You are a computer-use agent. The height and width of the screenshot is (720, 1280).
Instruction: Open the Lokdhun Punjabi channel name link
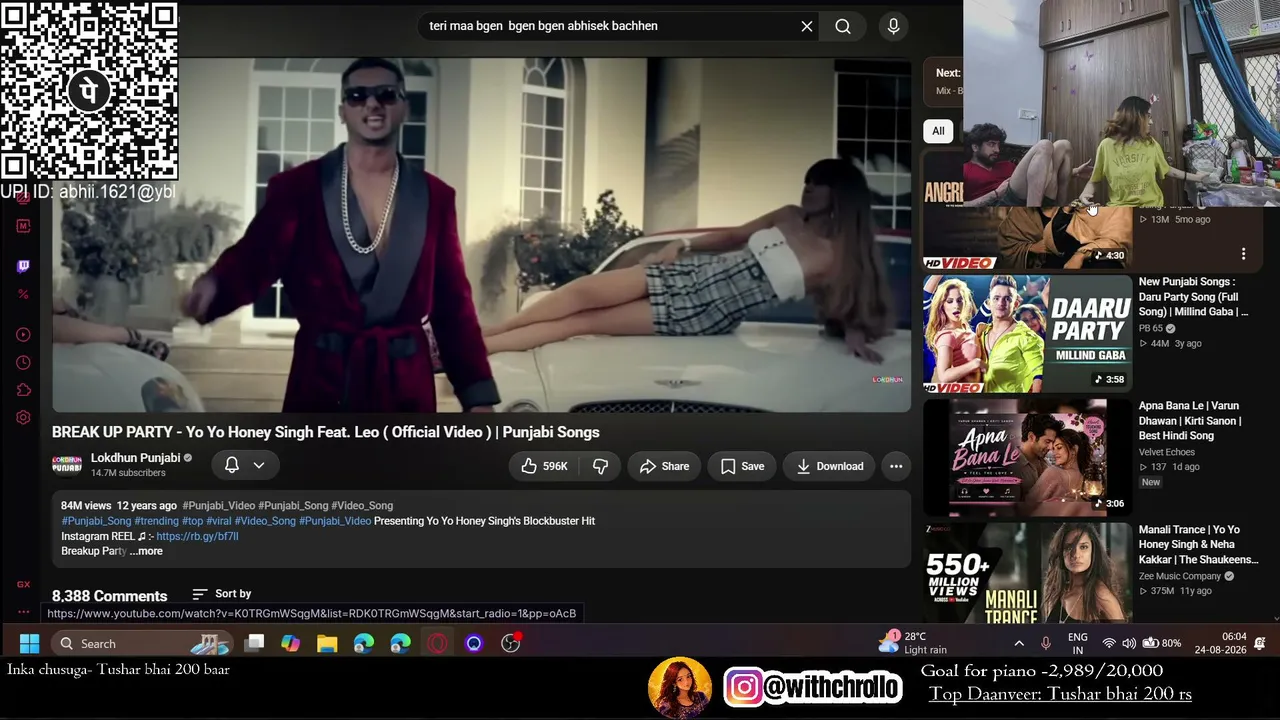(x=135, y=458)
